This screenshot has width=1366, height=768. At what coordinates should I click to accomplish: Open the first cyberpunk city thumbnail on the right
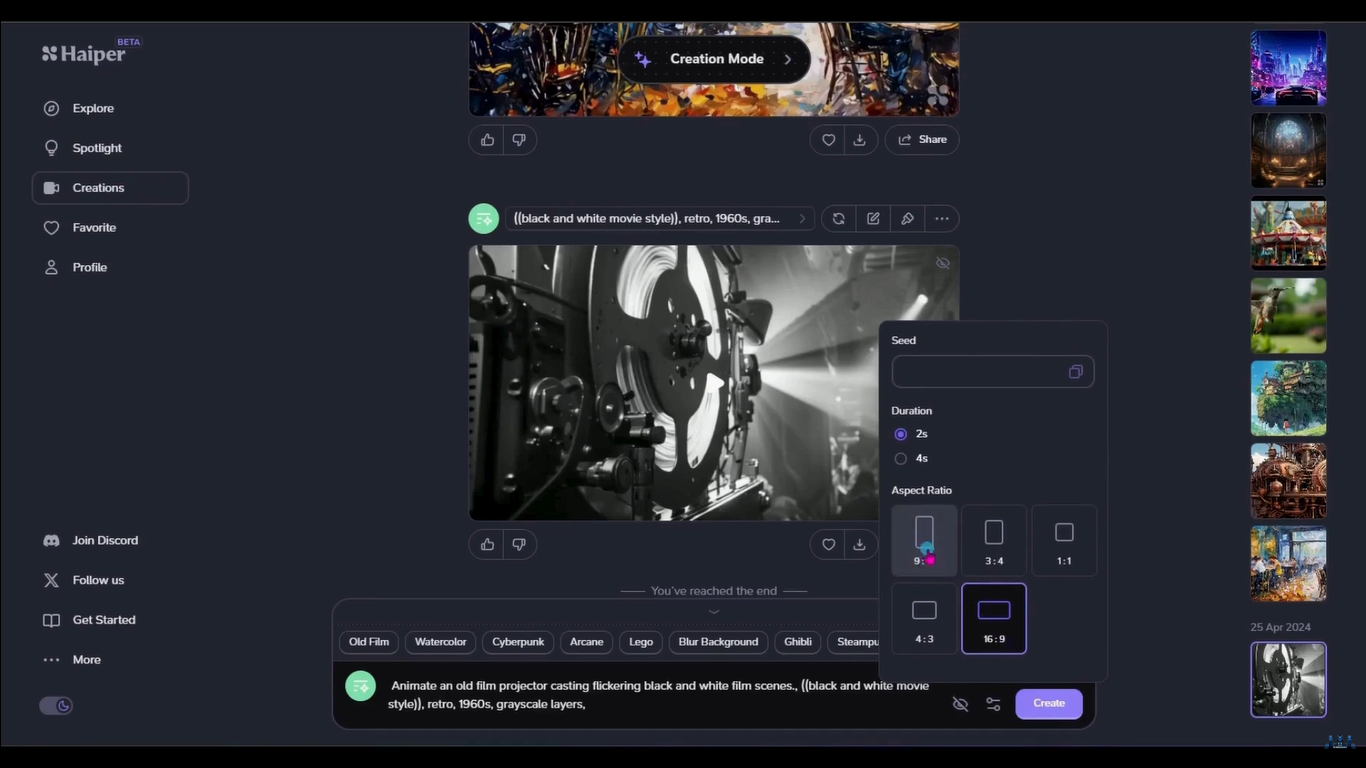pyautogui.click(x=1288, y=67)
